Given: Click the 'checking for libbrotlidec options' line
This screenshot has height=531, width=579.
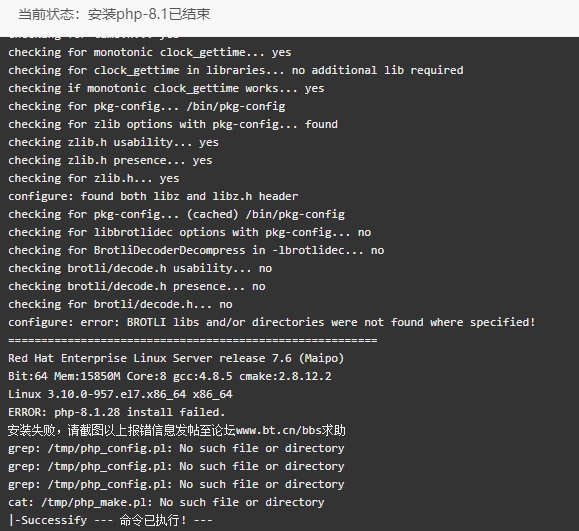Looking at the screenshot, I should (189, 232).
